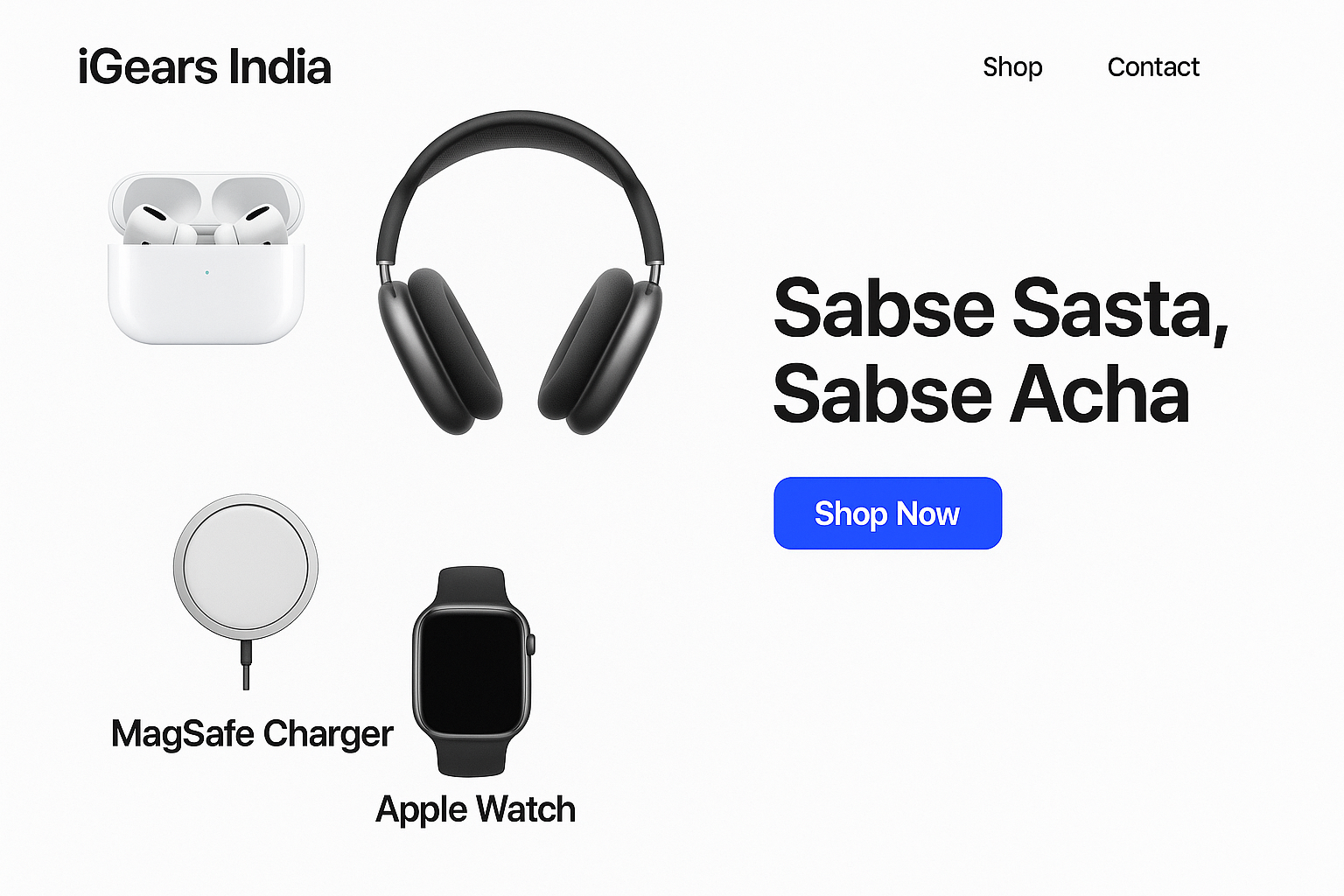The width and height of the screenshot is (1344, 896).
Task: Select the left ear cup of headphones
Action: pos(439,350)
